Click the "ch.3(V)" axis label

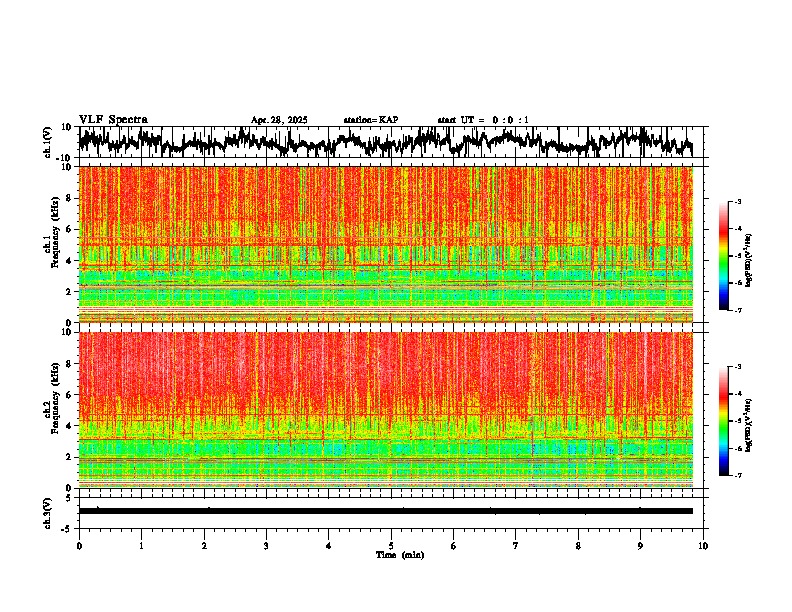pyautogui.click(x=48, y=513)
